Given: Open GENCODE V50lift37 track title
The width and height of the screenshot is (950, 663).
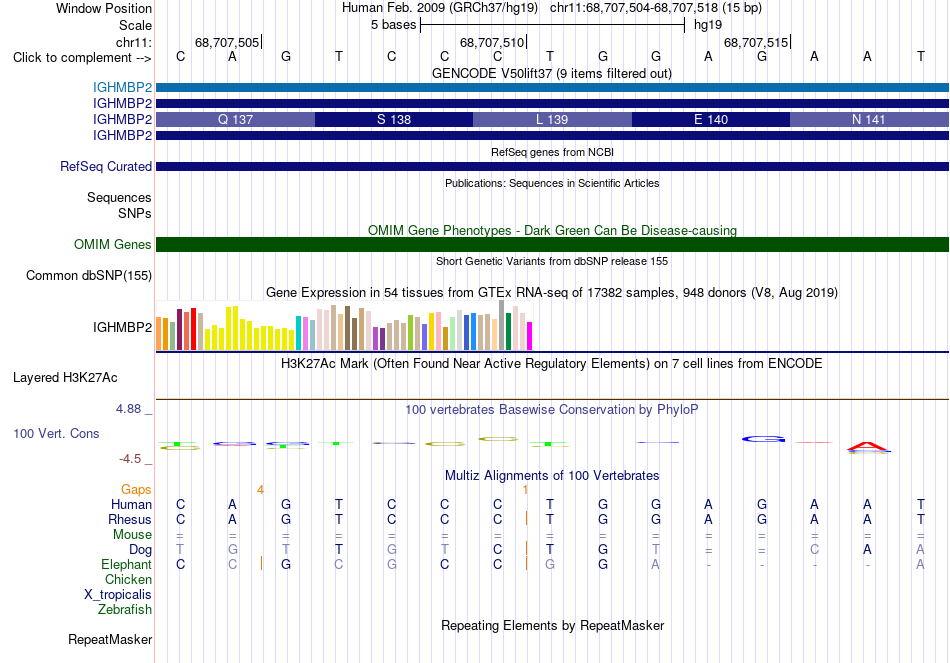Looking at the screenshot, I should coord(552,73).
